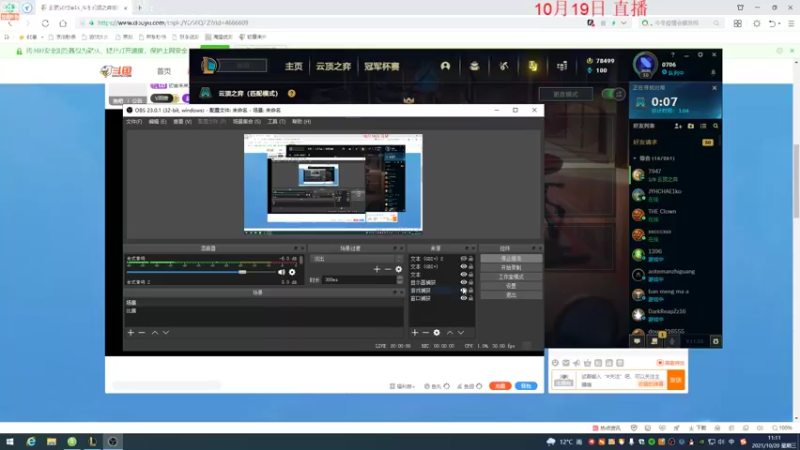Open the profile icon in League client
The image size is (800, 450).
pos(445,66)
